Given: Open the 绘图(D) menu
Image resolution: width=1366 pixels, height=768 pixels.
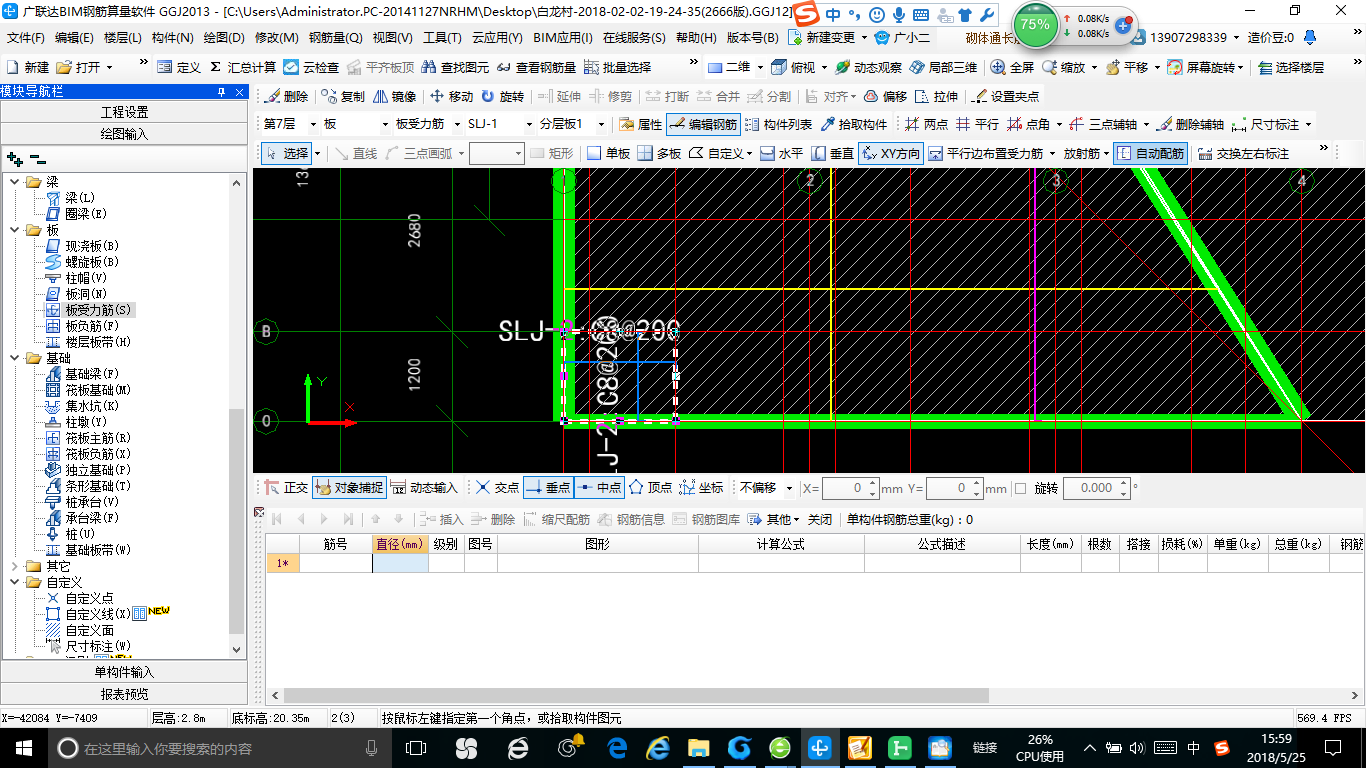Looking at the screenshot, I should coord(224,38).
